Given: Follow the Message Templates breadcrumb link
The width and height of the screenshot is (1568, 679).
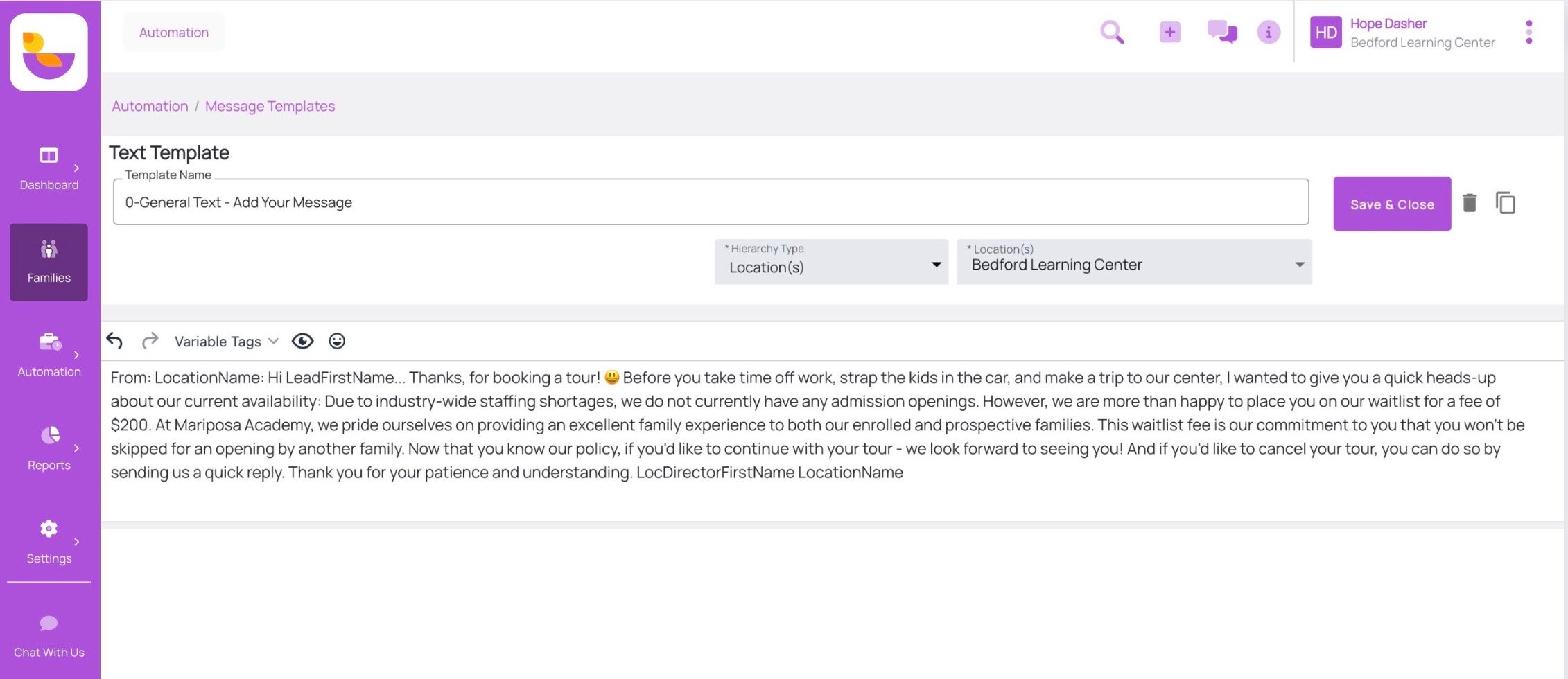Looking at the screenshot, I should coord(270,106).
